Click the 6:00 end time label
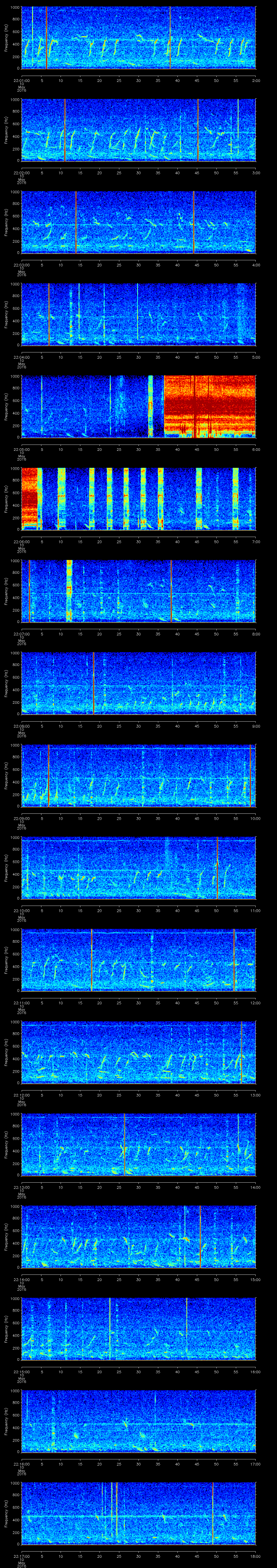This screenshot has width=277, height=1568. coord(256,449)
